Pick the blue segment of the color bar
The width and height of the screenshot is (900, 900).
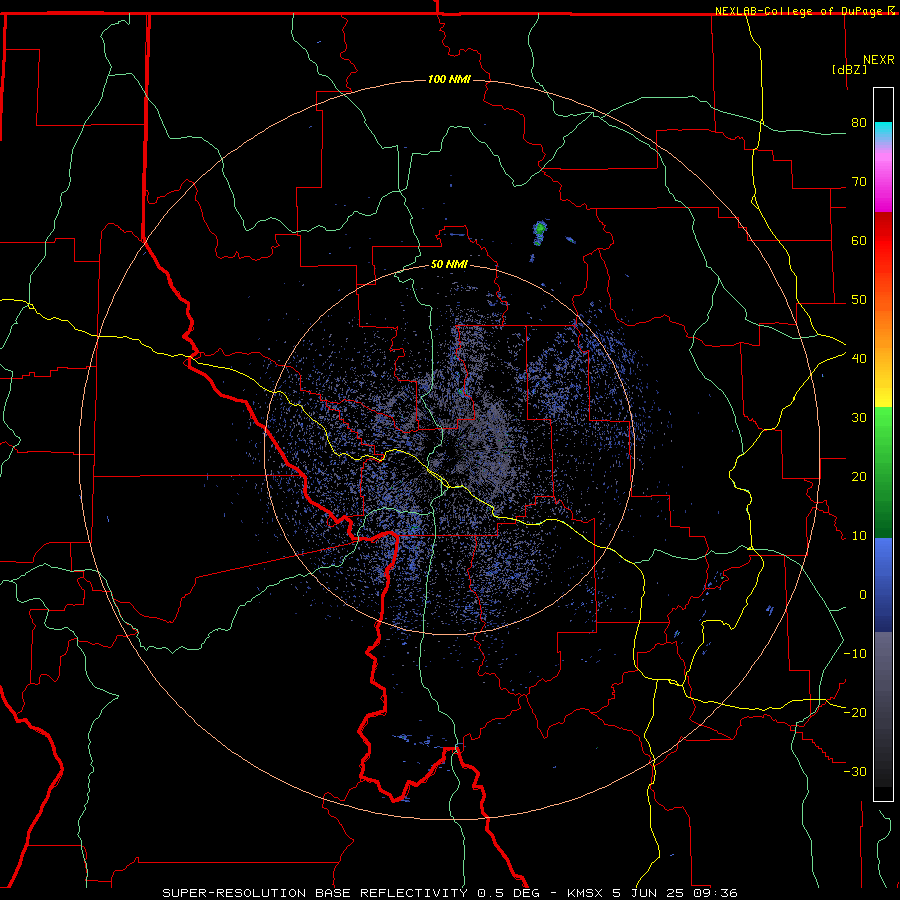click(x=883, y=585)
